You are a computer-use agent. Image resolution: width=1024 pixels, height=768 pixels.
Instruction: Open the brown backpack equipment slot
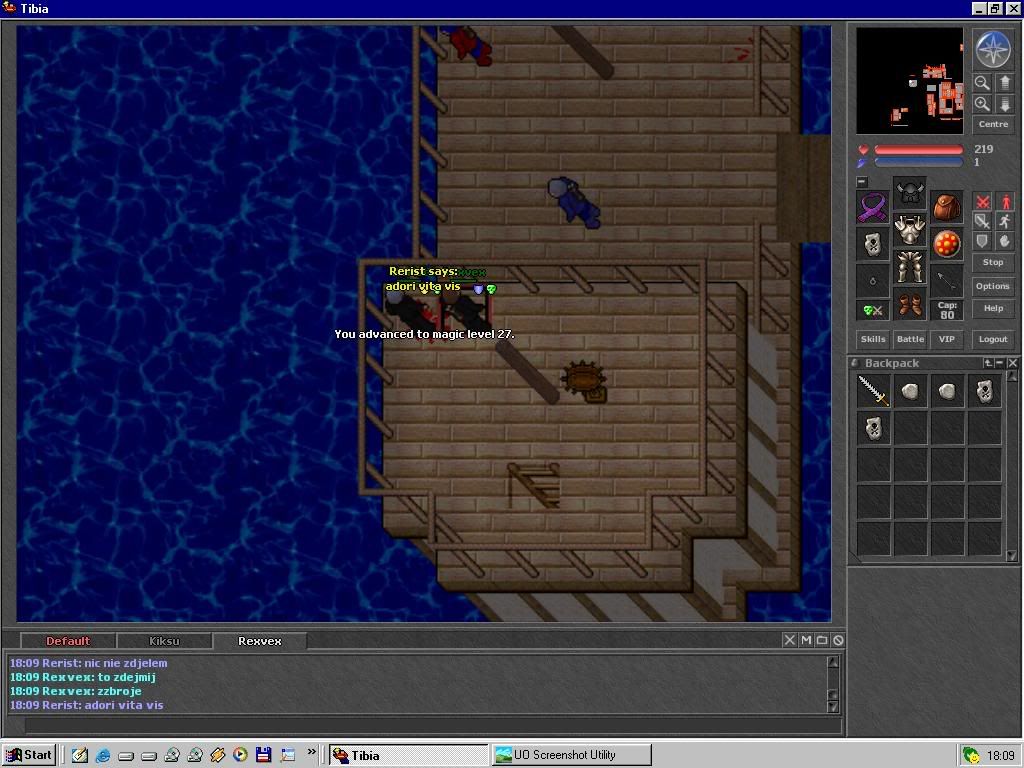click(946, 207)
